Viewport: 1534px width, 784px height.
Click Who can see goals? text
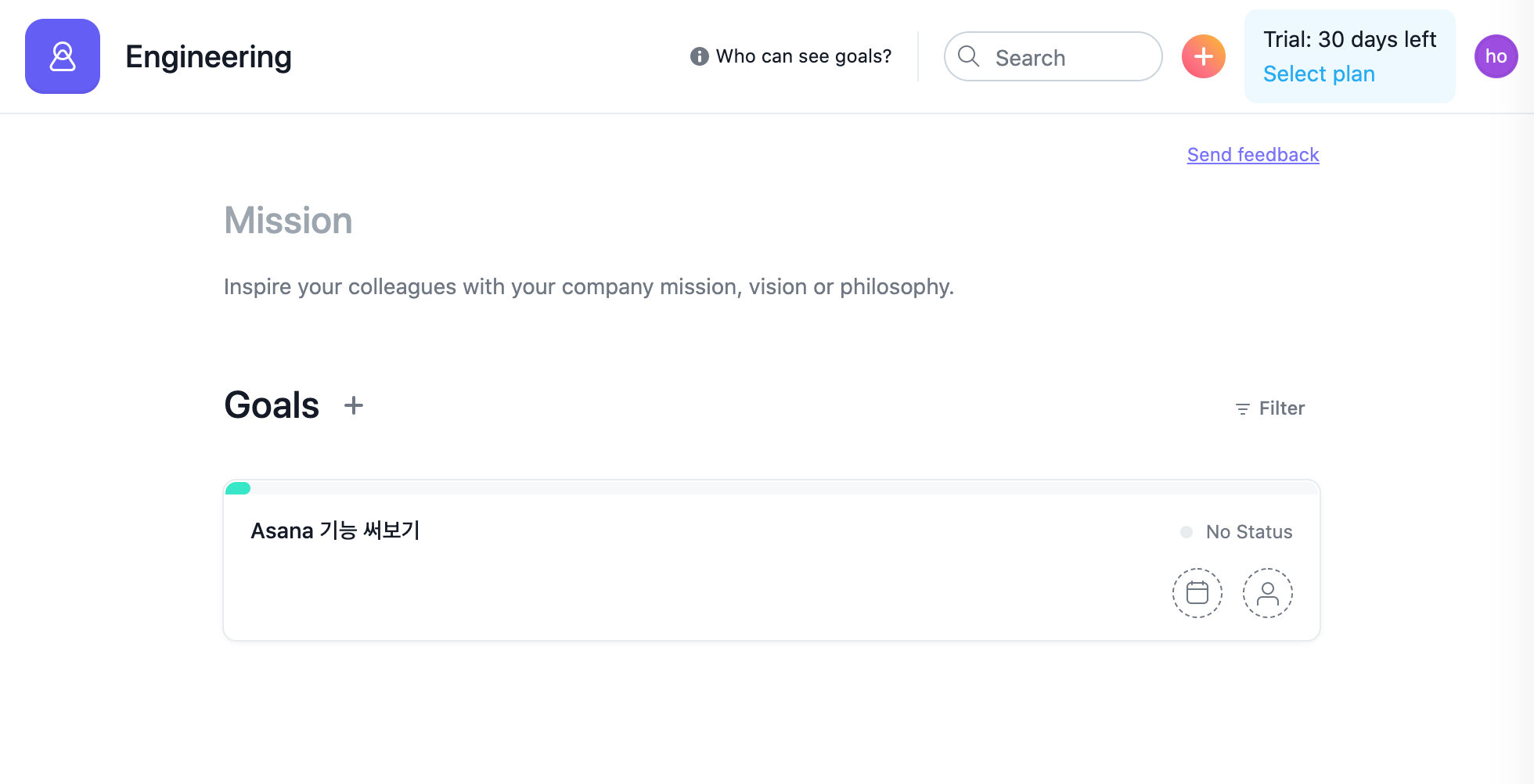[804, 56]
